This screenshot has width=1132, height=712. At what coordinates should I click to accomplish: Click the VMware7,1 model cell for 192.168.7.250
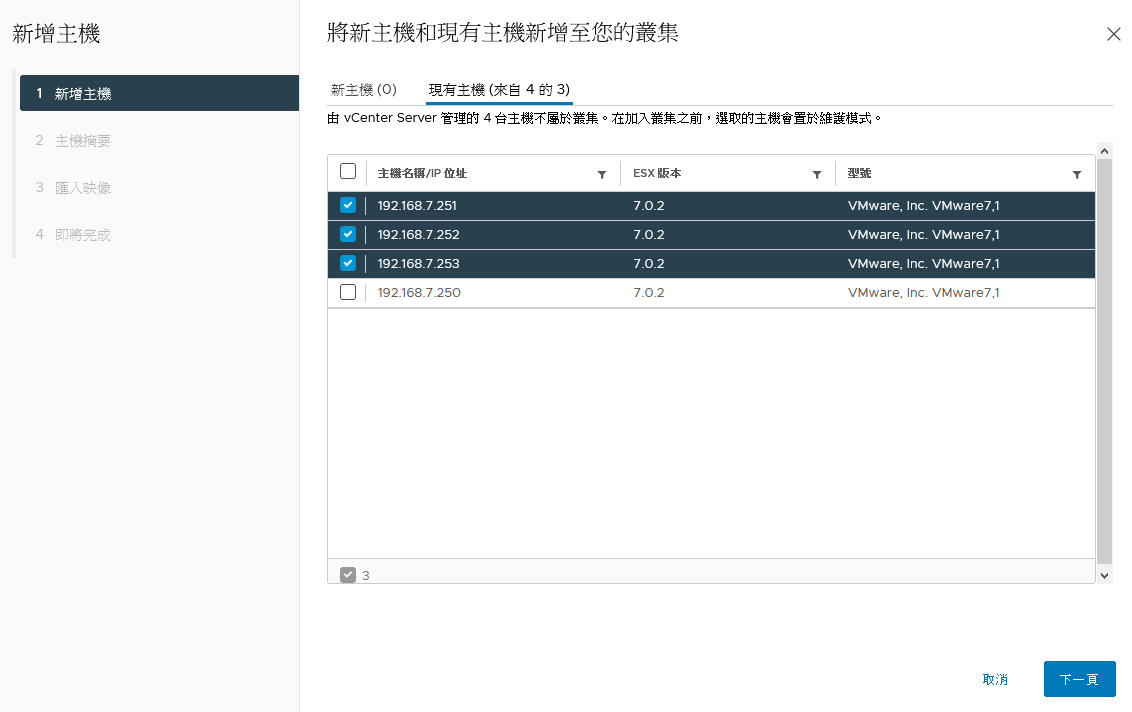(923, 292)
